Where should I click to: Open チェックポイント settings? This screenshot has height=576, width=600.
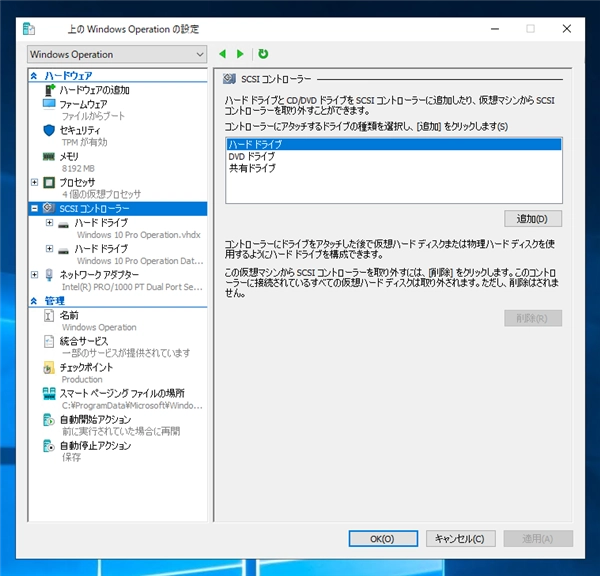(86, 367)
